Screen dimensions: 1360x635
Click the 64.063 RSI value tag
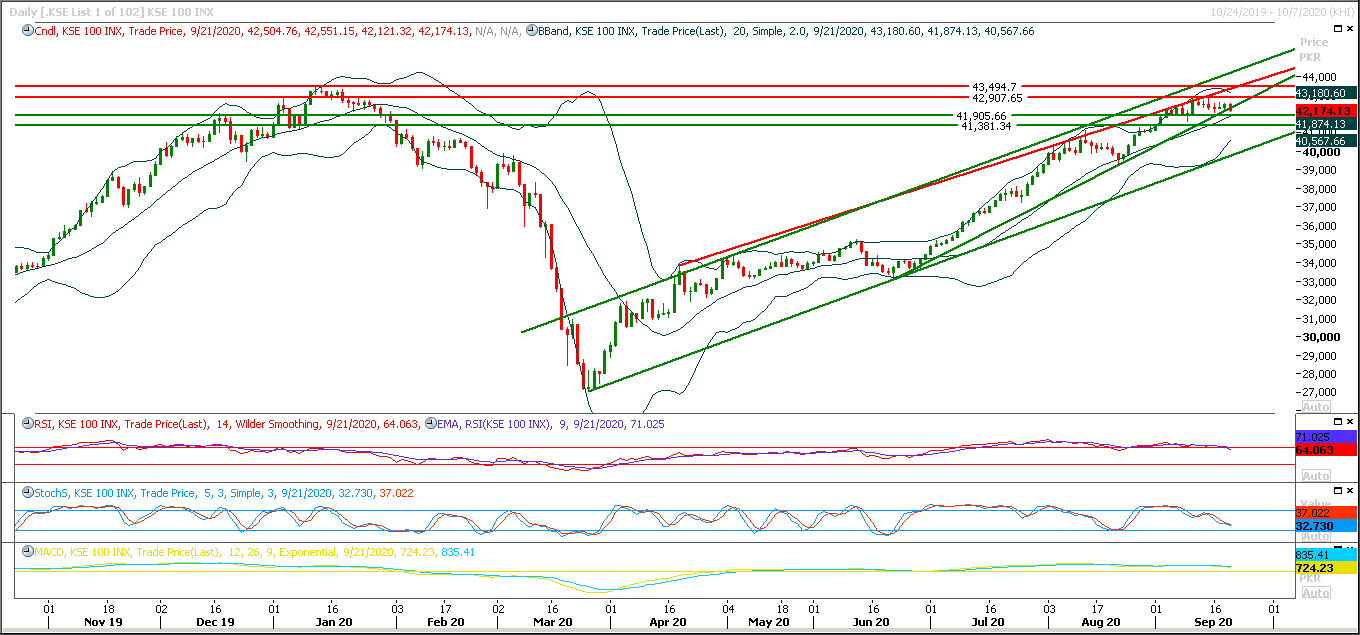pyautogui.click(x=1325, y=450)
